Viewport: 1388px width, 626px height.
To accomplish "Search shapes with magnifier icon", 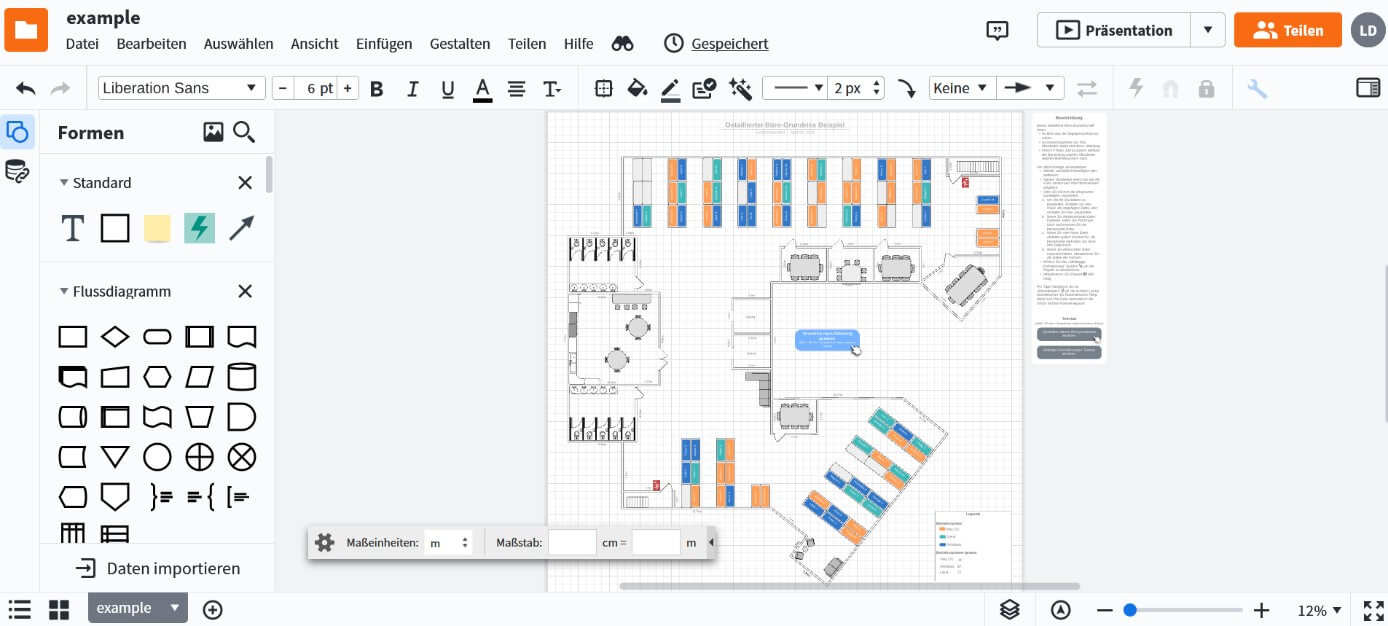I will click(x=244, y=132).
